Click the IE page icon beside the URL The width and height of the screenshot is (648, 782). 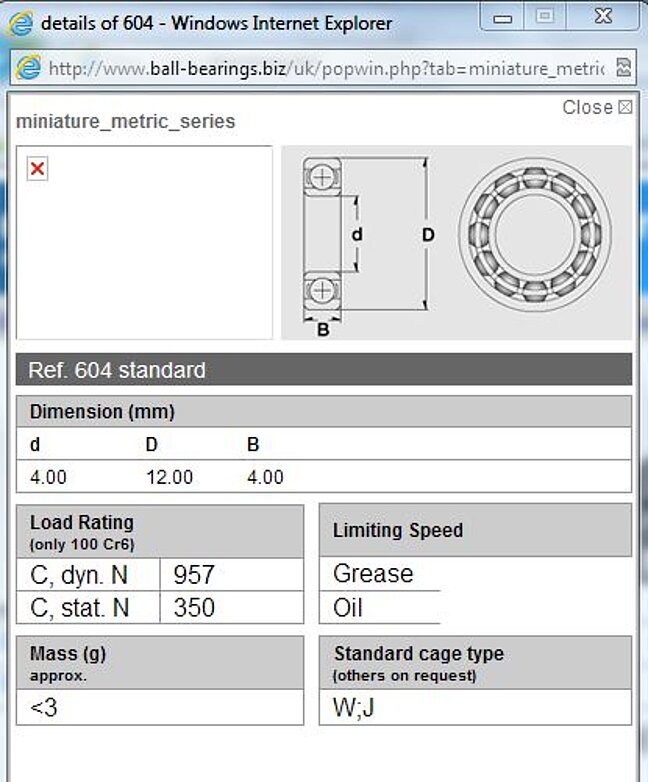[x=29, y=68]
